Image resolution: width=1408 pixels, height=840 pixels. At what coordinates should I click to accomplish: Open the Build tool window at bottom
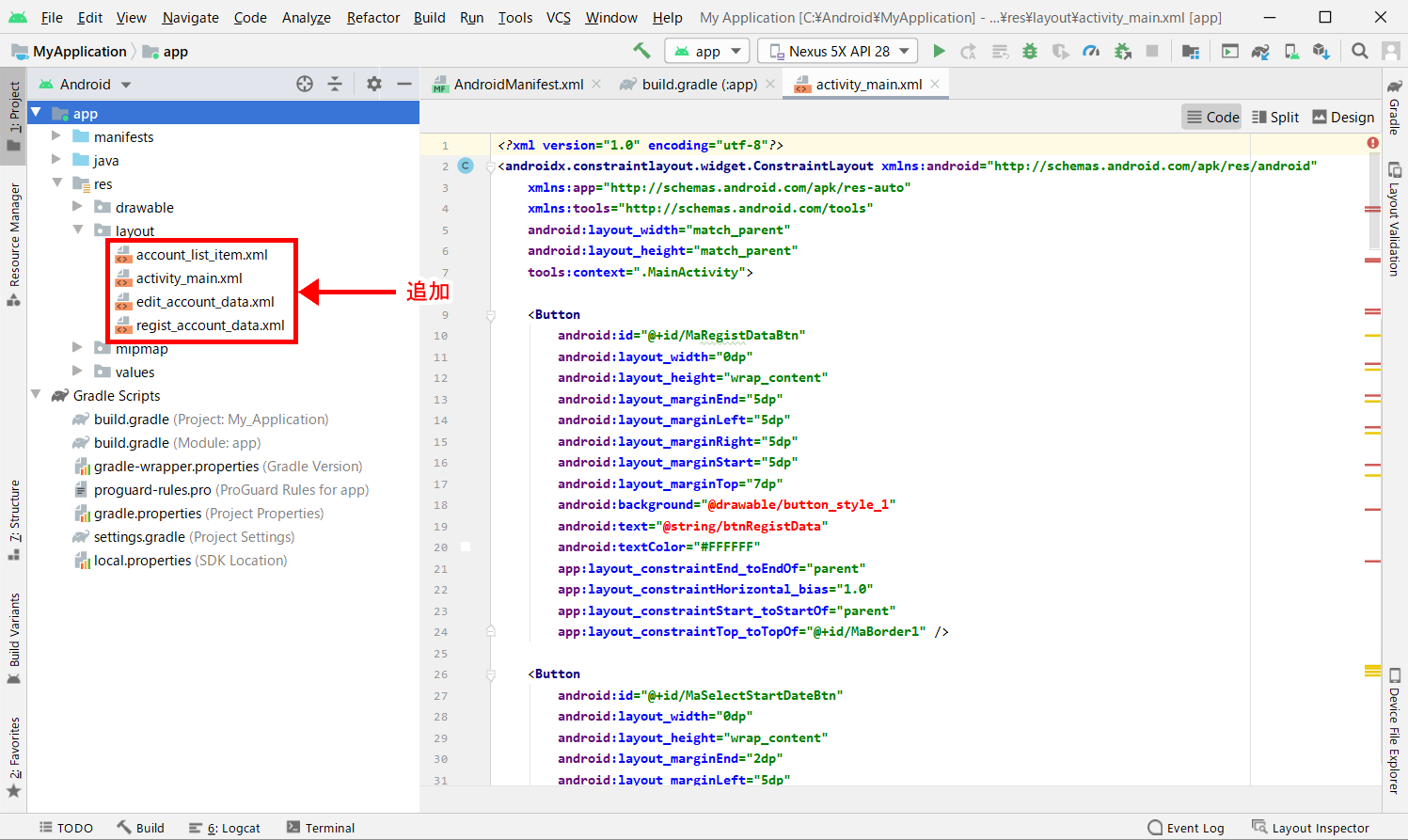(x=140, y=828)
